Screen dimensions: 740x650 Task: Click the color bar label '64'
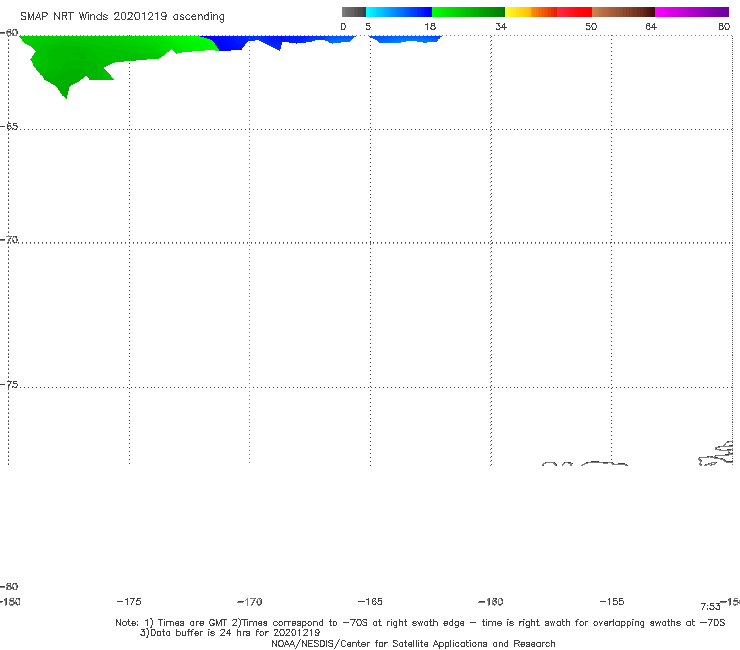(x=651, y=26)
